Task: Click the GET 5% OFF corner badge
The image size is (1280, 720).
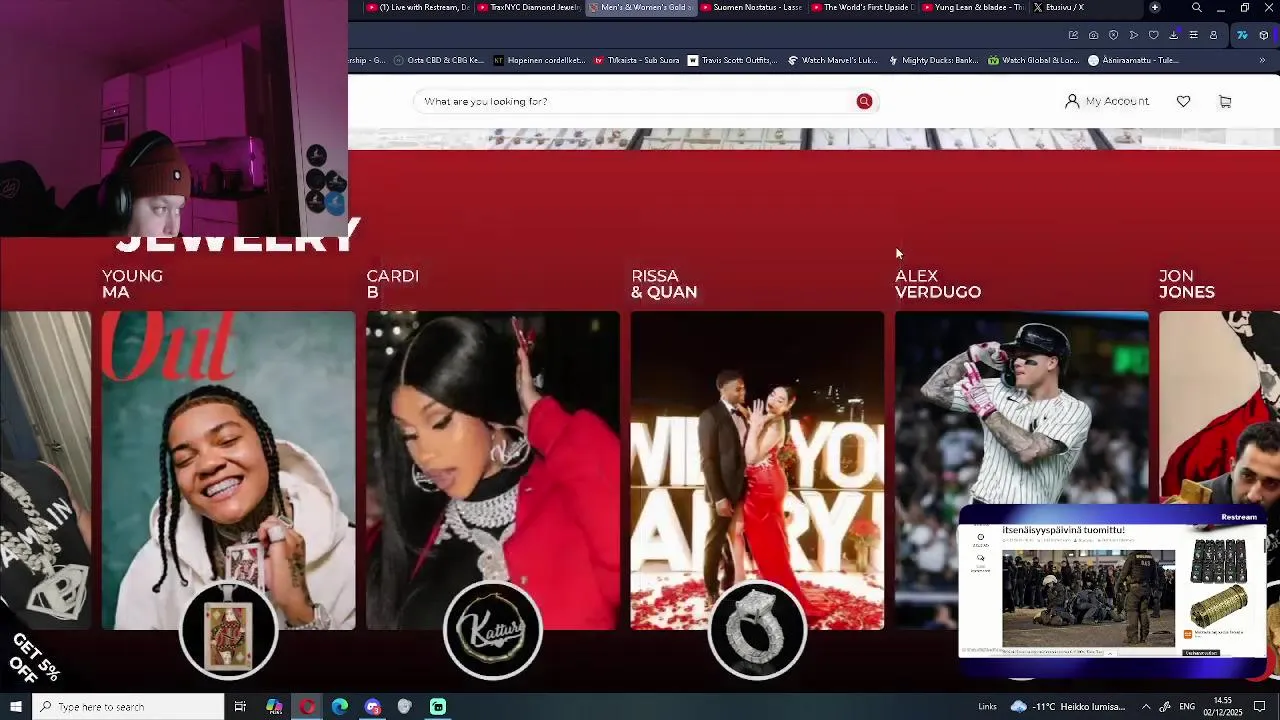Action: 33,657
